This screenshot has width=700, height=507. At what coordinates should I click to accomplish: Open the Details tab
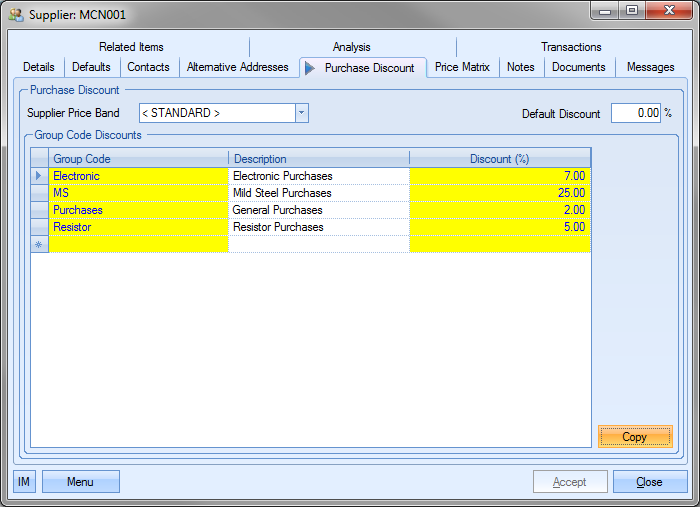[x=39, y=67]
